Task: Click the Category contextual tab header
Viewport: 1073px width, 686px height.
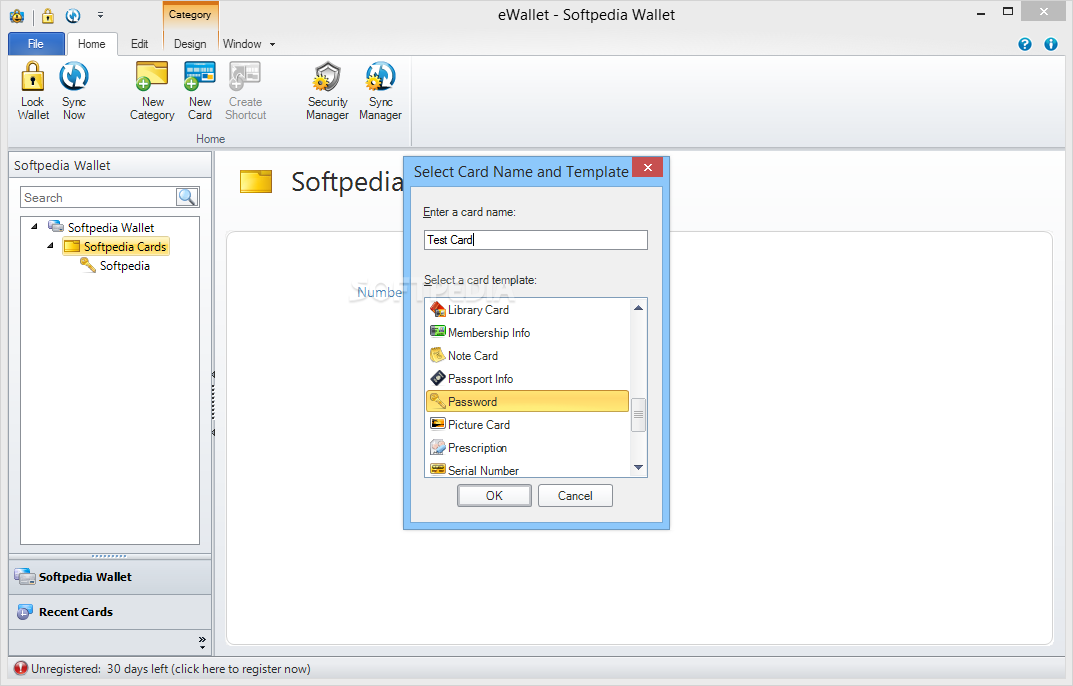Action: pos(190,14)
